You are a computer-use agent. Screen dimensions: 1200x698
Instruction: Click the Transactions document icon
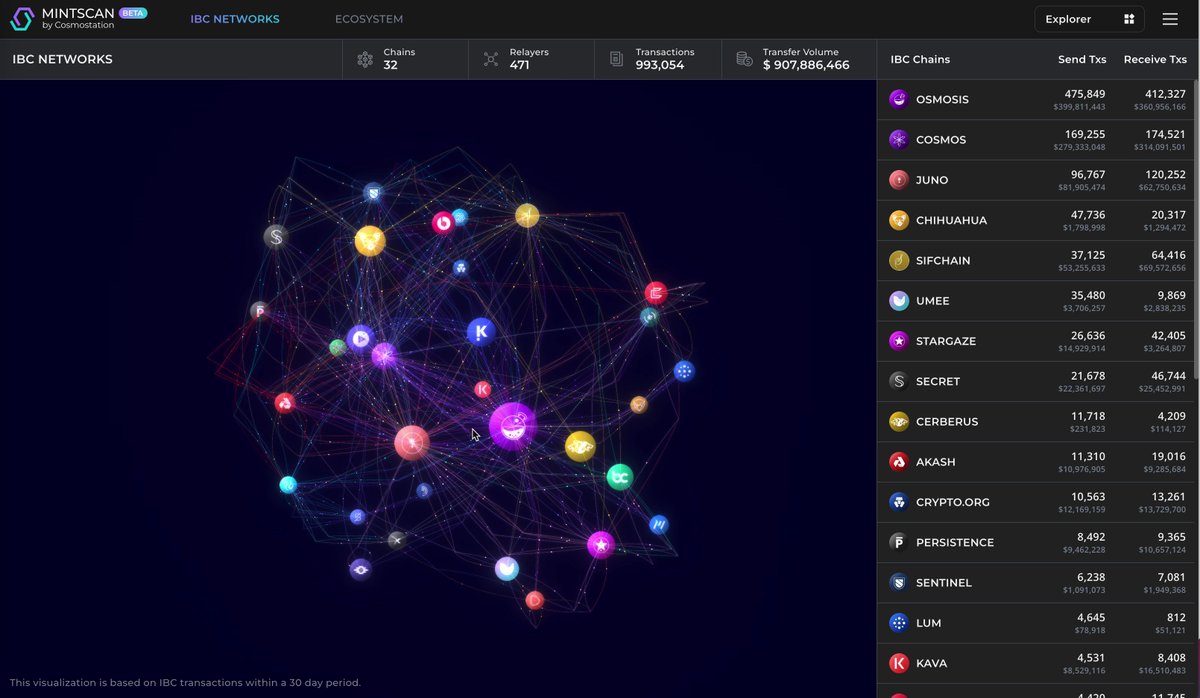click(617, 59)
